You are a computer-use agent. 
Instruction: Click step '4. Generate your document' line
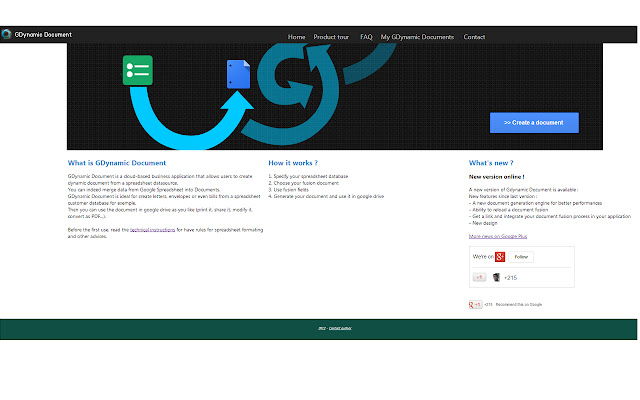coord(326,196)
